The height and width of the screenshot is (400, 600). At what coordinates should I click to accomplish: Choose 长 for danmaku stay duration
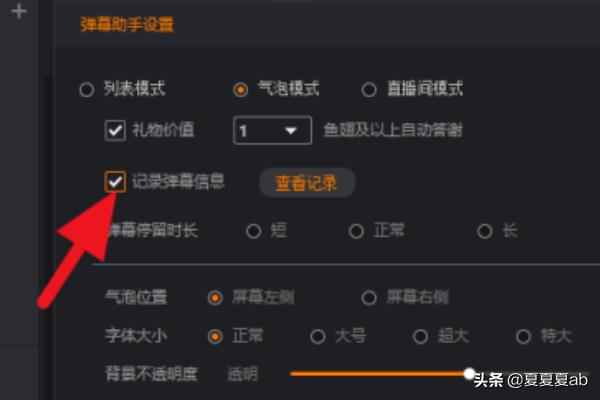484,231
